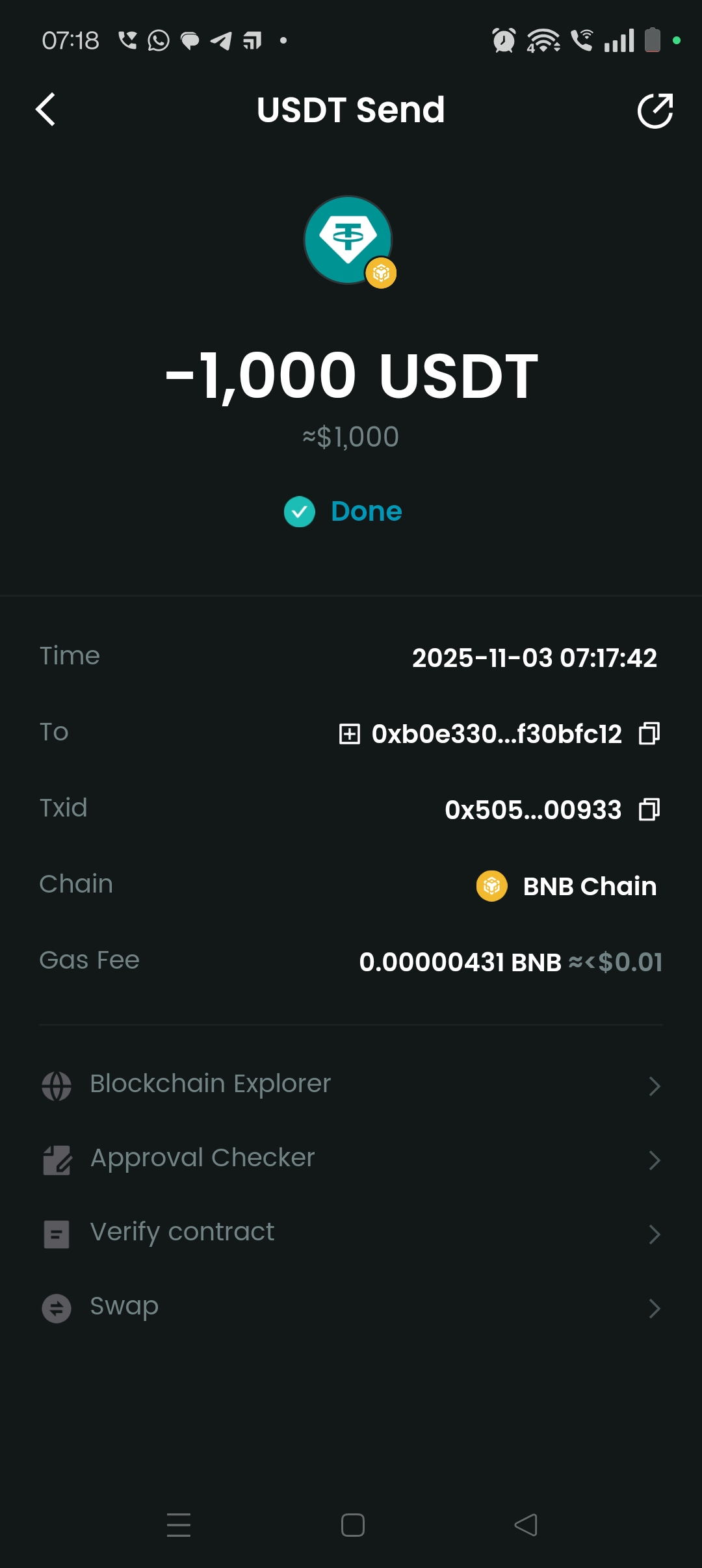Expand Approval Checker chevron
Screen dimensions: 702x1568
pos(654,1160)
